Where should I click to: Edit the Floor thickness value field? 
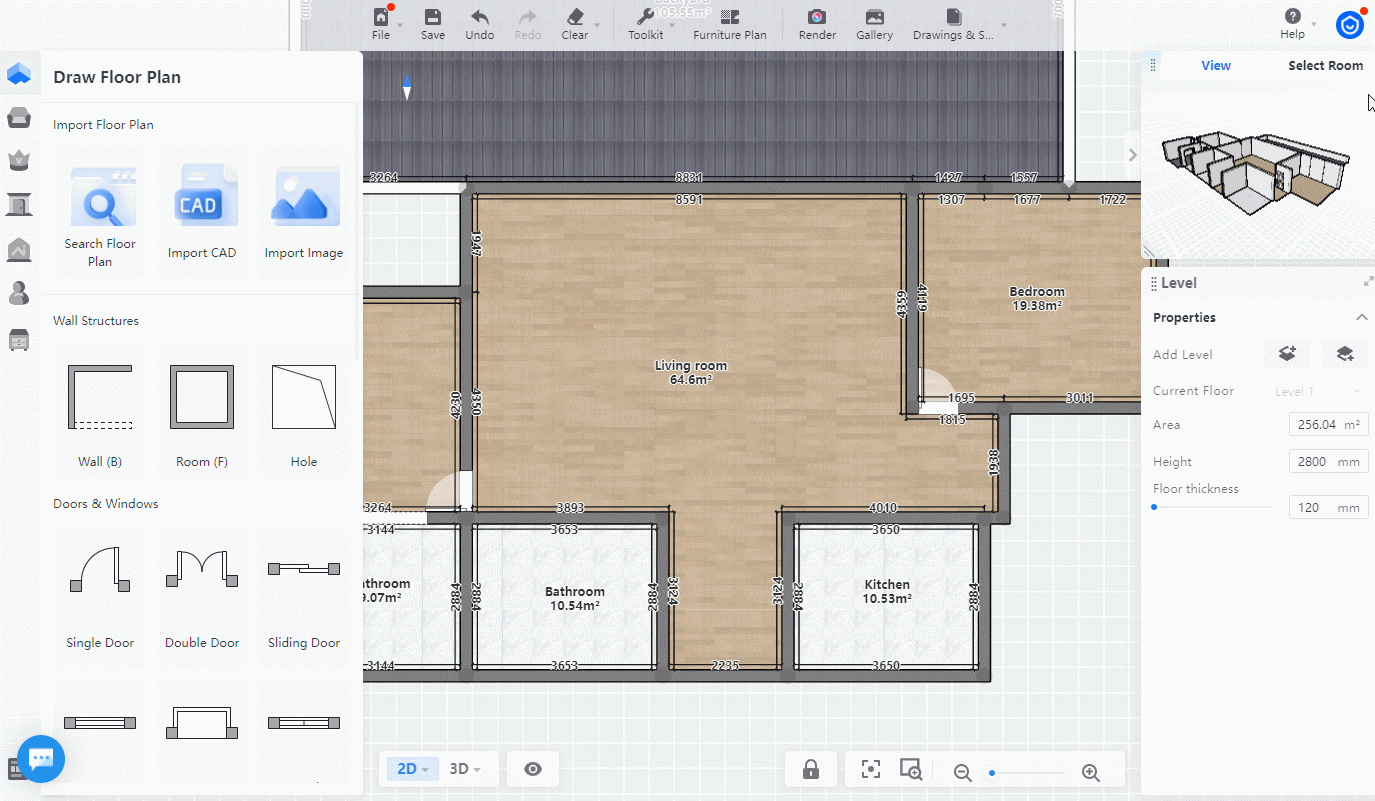point(1328,507)
